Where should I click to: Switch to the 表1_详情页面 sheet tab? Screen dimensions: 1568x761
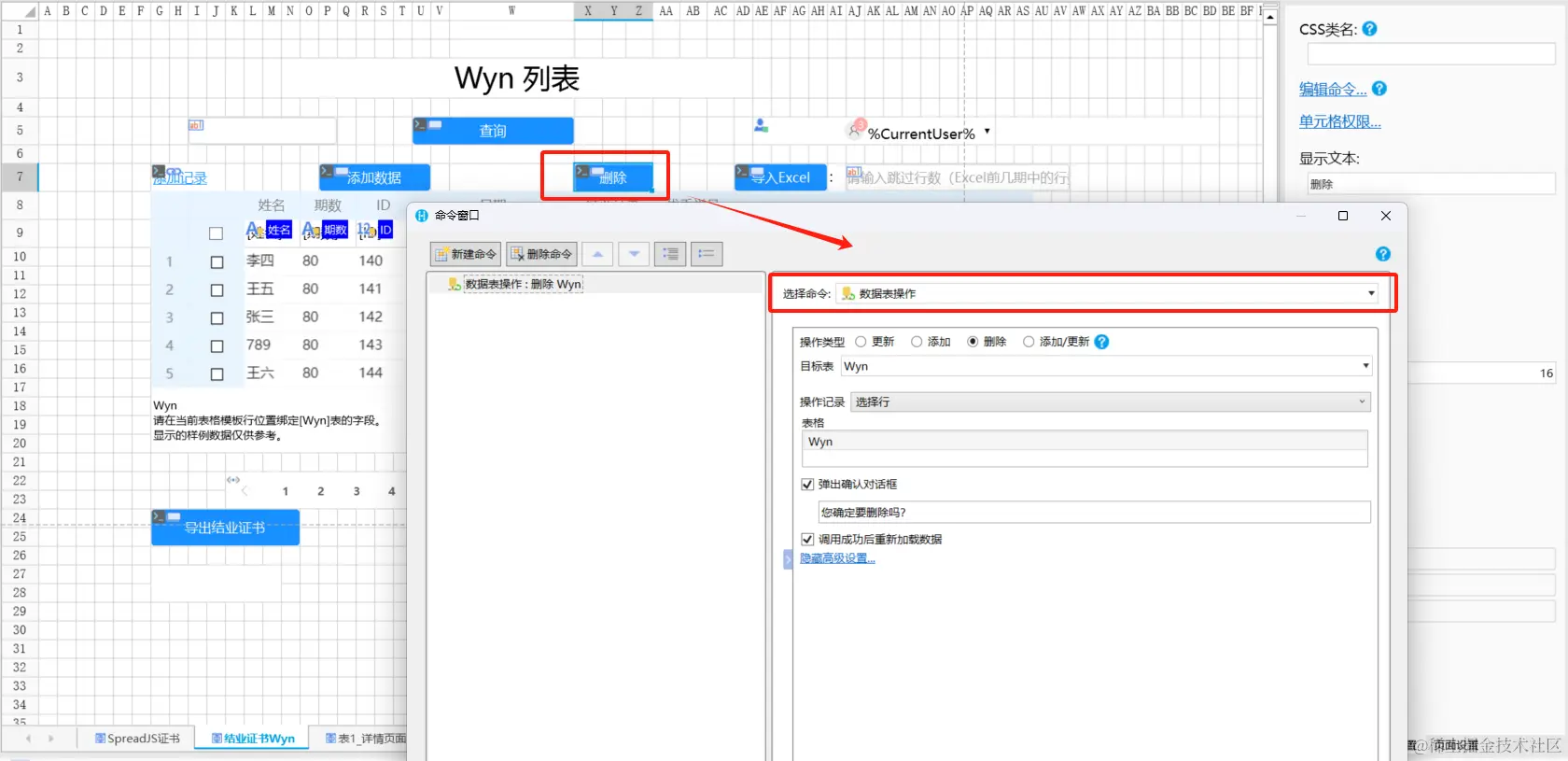point(365,739)
